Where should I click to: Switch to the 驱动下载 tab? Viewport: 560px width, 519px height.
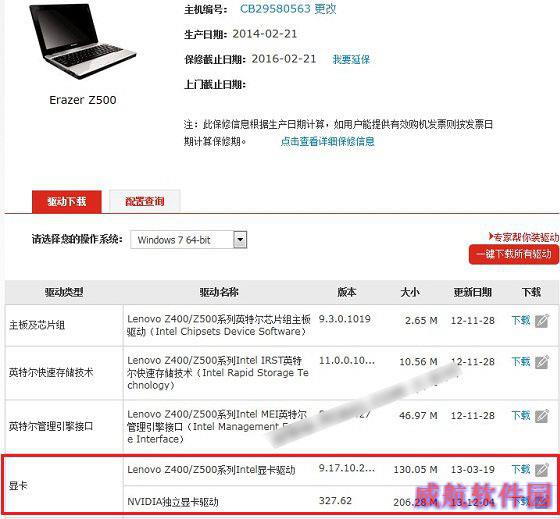(67, 201)
